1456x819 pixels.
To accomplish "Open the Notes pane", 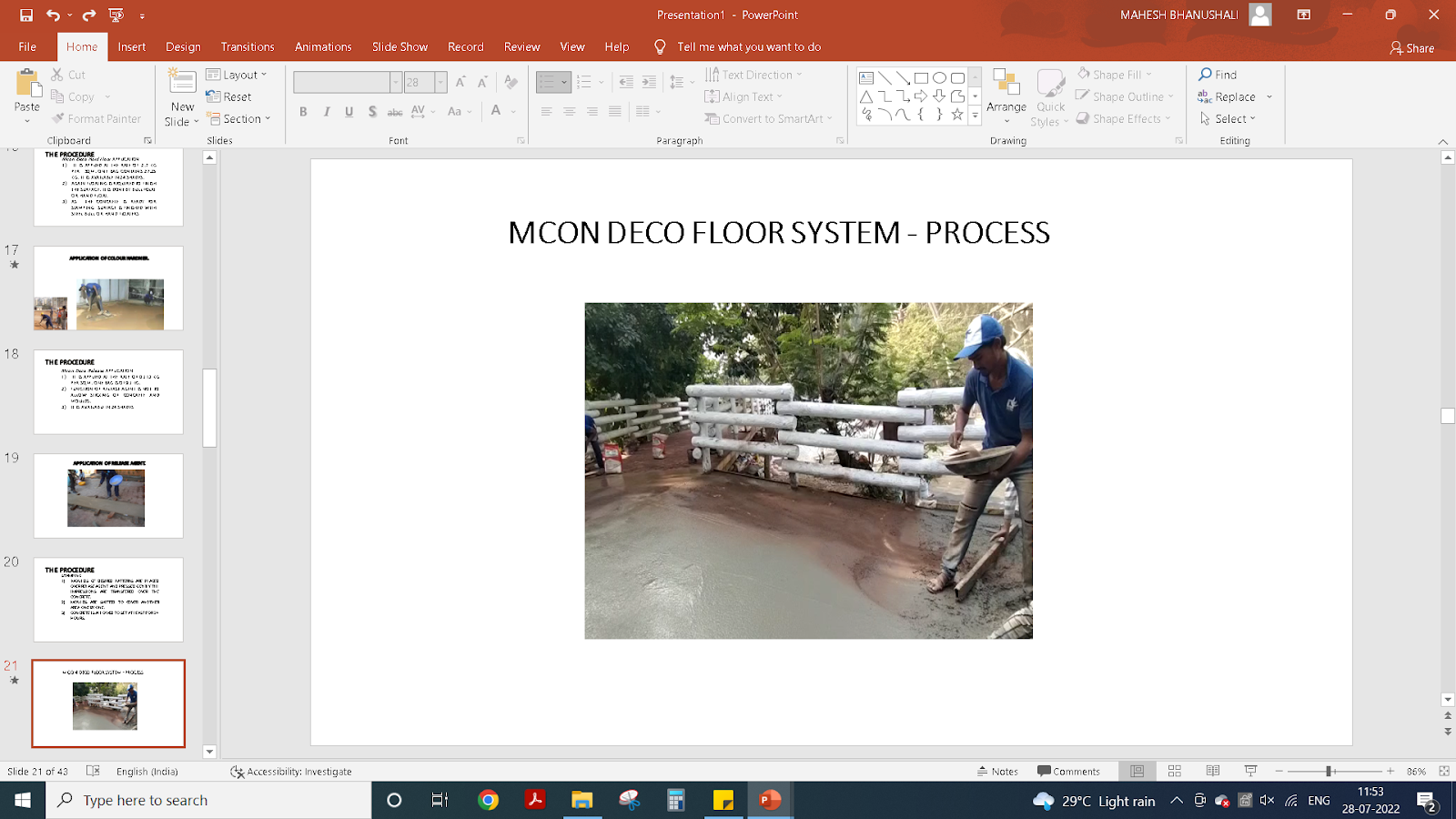I will (997, 771).
